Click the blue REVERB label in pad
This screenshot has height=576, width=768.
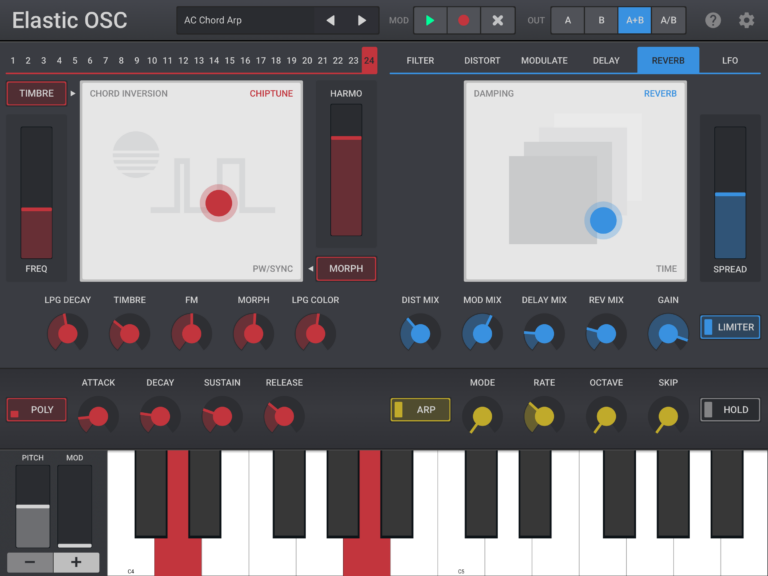(660, 94)
